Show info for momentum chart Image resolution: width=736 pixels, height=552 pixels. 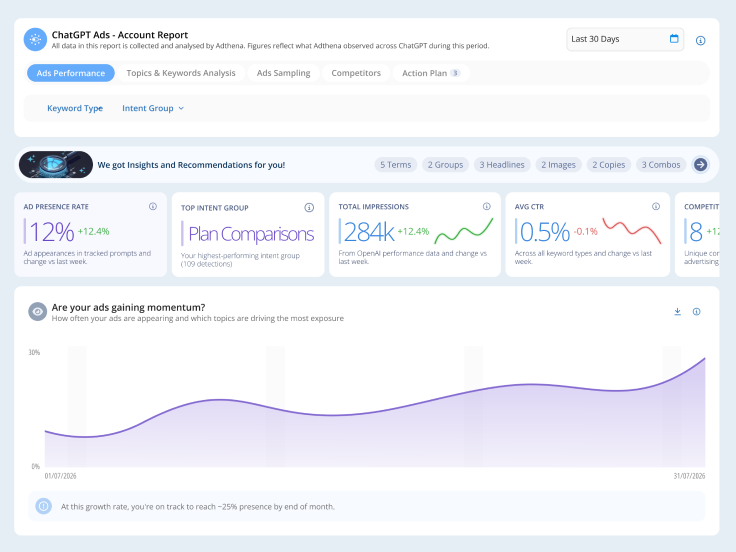point(697,312)
